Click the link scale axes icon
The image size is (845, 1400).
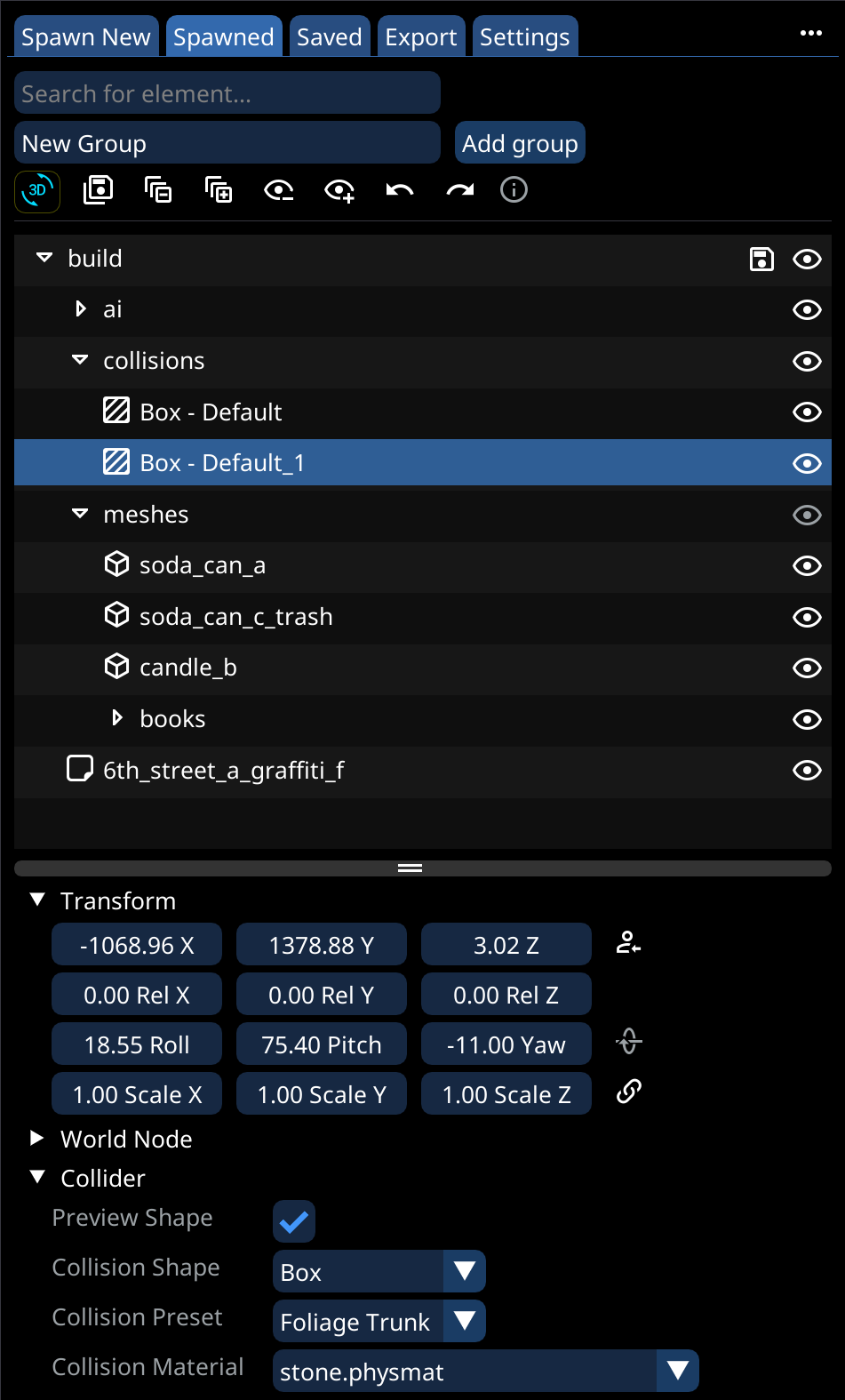click(629, 1092)
